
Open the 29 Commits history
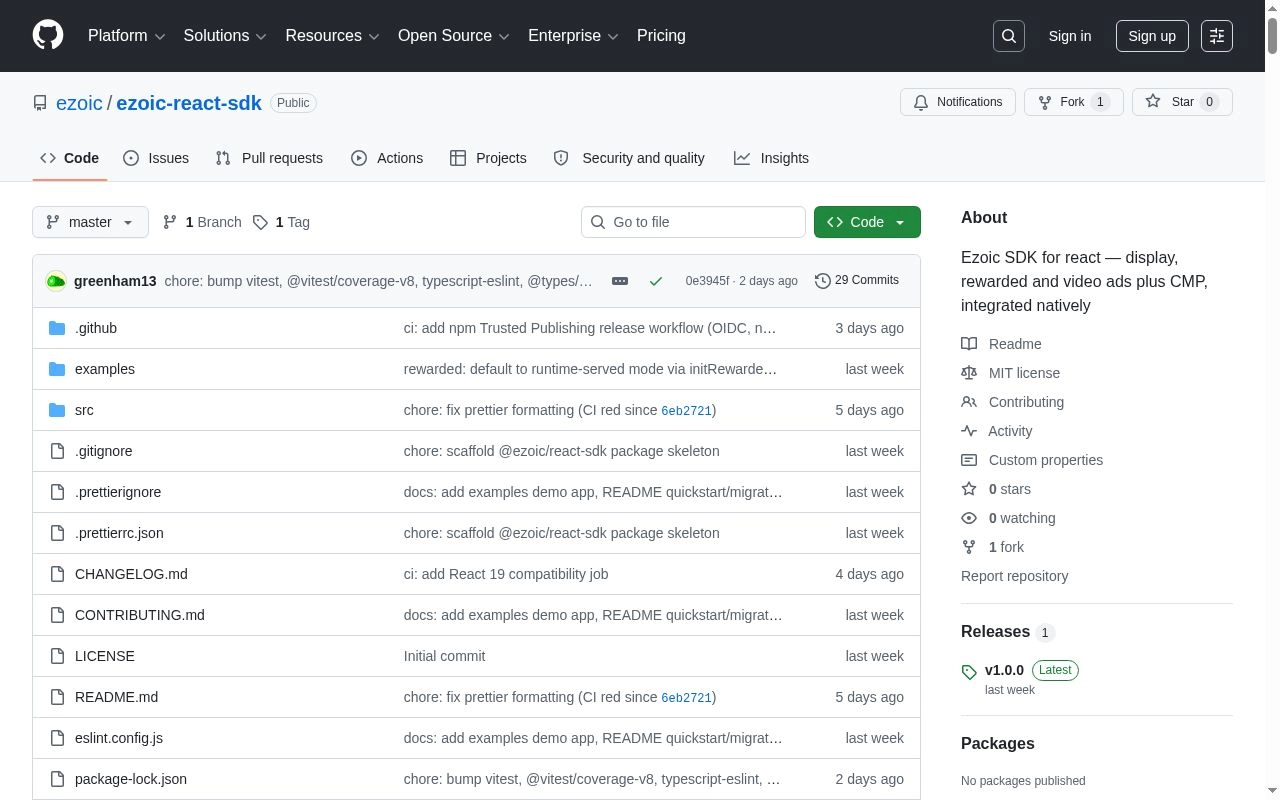[857, 280]
